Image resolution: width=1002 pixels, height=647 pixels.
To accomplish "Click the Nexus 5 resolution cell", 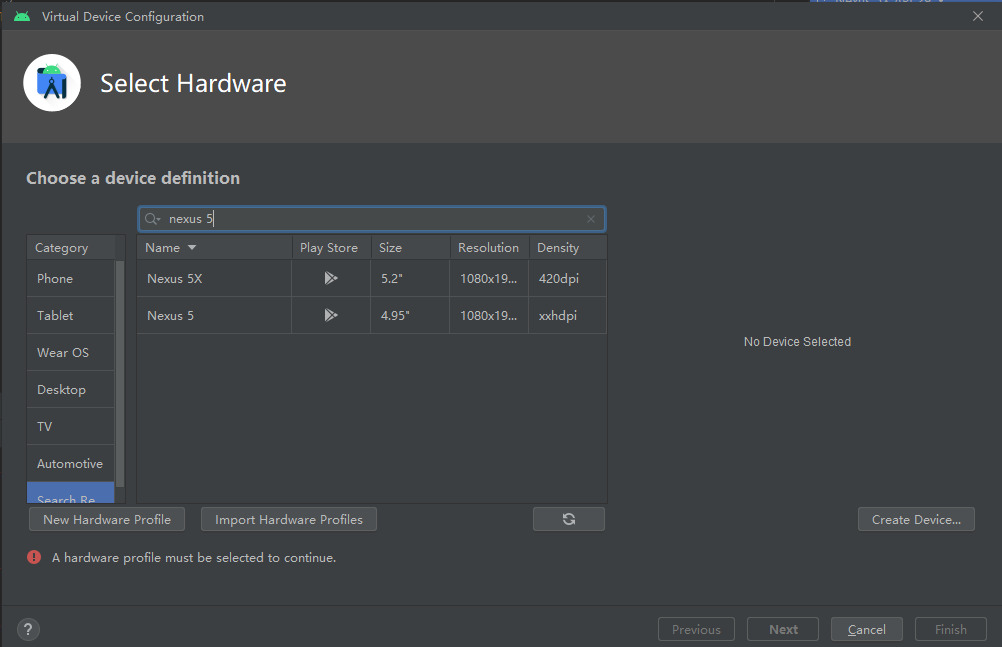I will (x=489, y=316).
